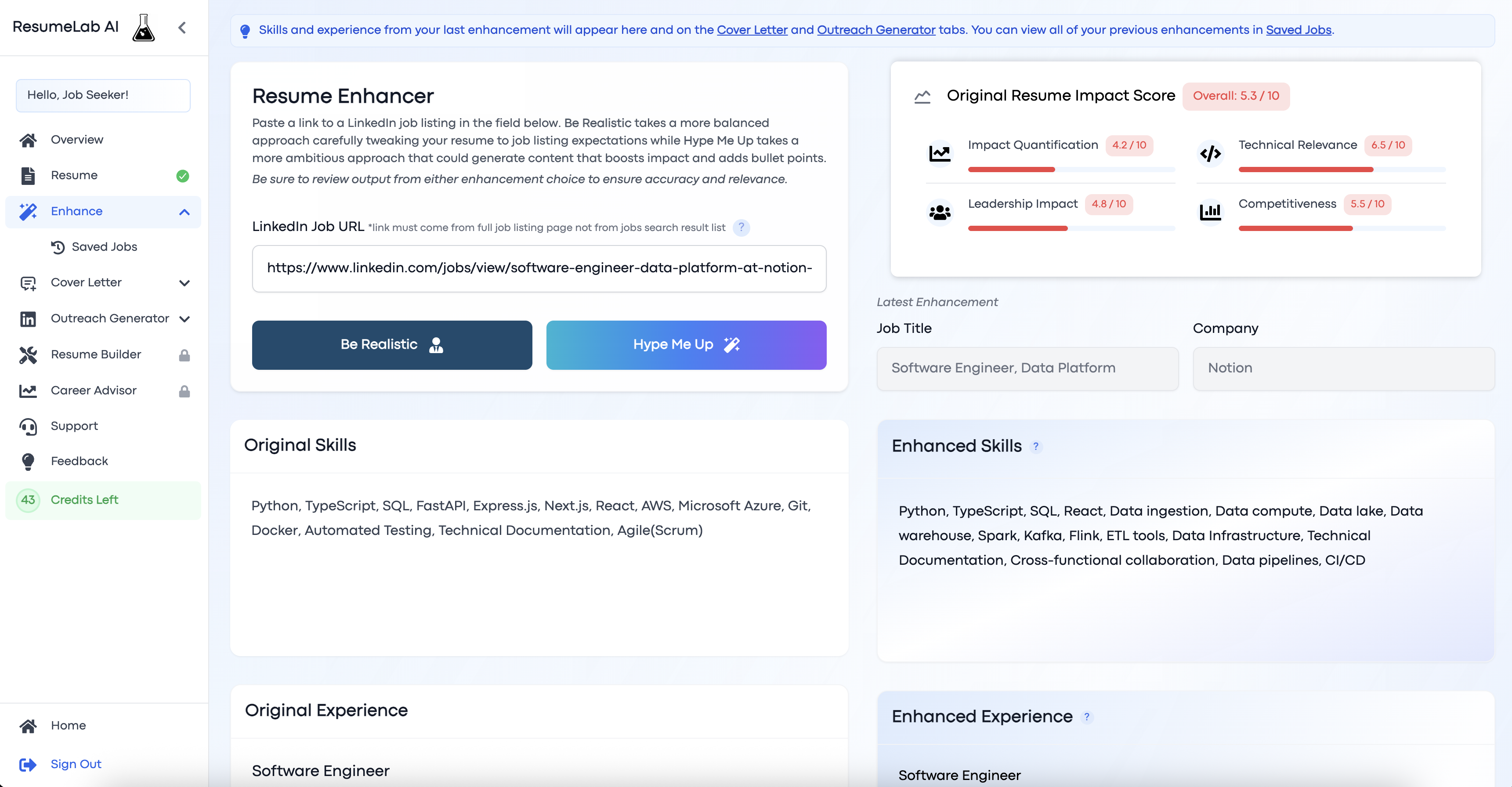The width and height of the screenshot is (1512, 787).
Task: Click the Impact Quantification progress bar
Action: pos(1071,170)
